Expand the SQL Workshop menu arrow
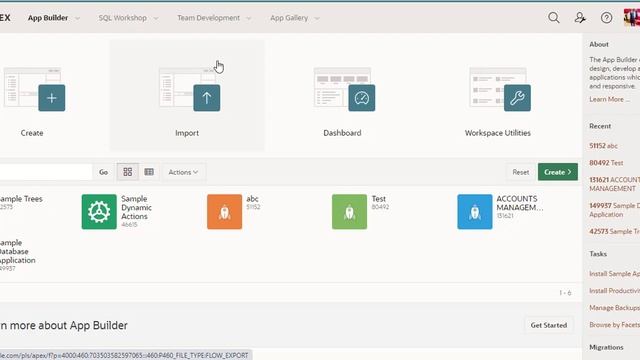Image resolution: width=640 pixels, height=360 pixels. pos(156,18)
